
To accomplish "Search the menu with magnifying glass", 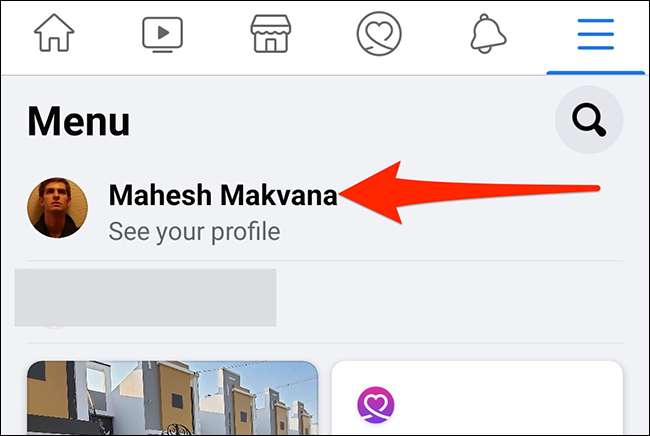I will click(589, 120).
